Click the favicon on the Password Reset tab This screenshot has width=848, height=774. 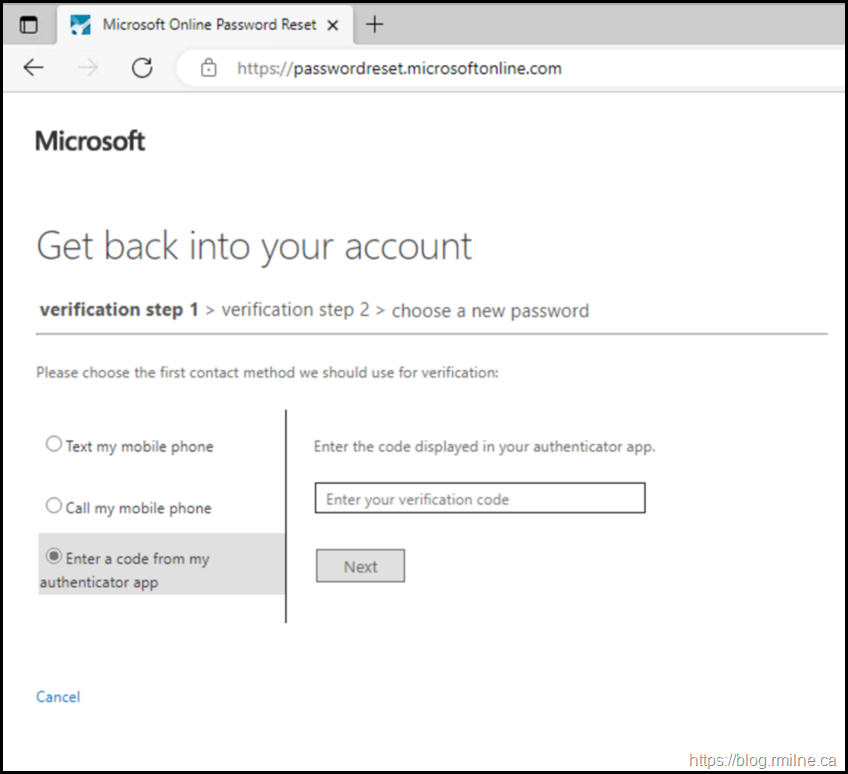click(x=81, y=25)
